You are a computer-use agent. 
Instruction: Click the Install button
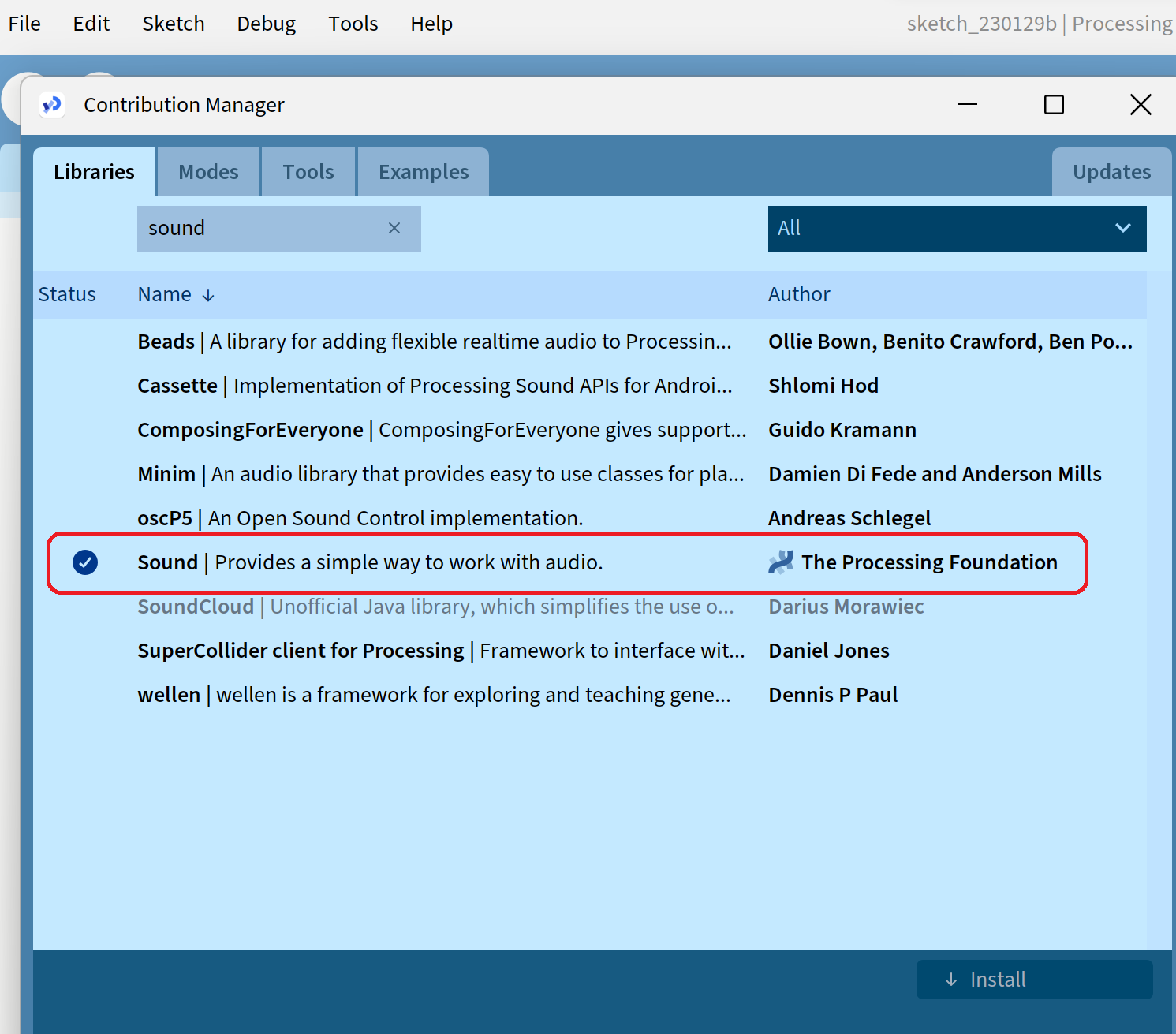click(1034, 980)
